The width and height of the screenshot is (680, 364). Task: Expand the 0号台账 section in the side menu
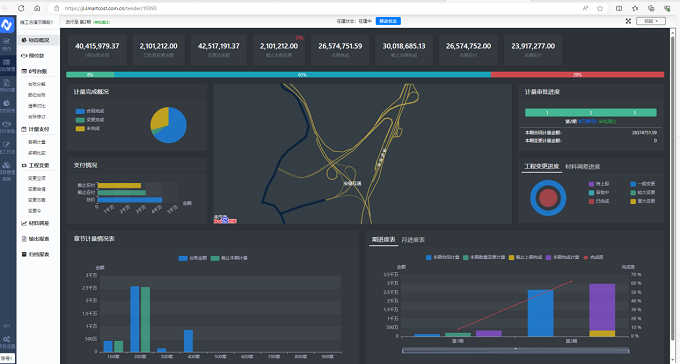click(x=38, y=71)
